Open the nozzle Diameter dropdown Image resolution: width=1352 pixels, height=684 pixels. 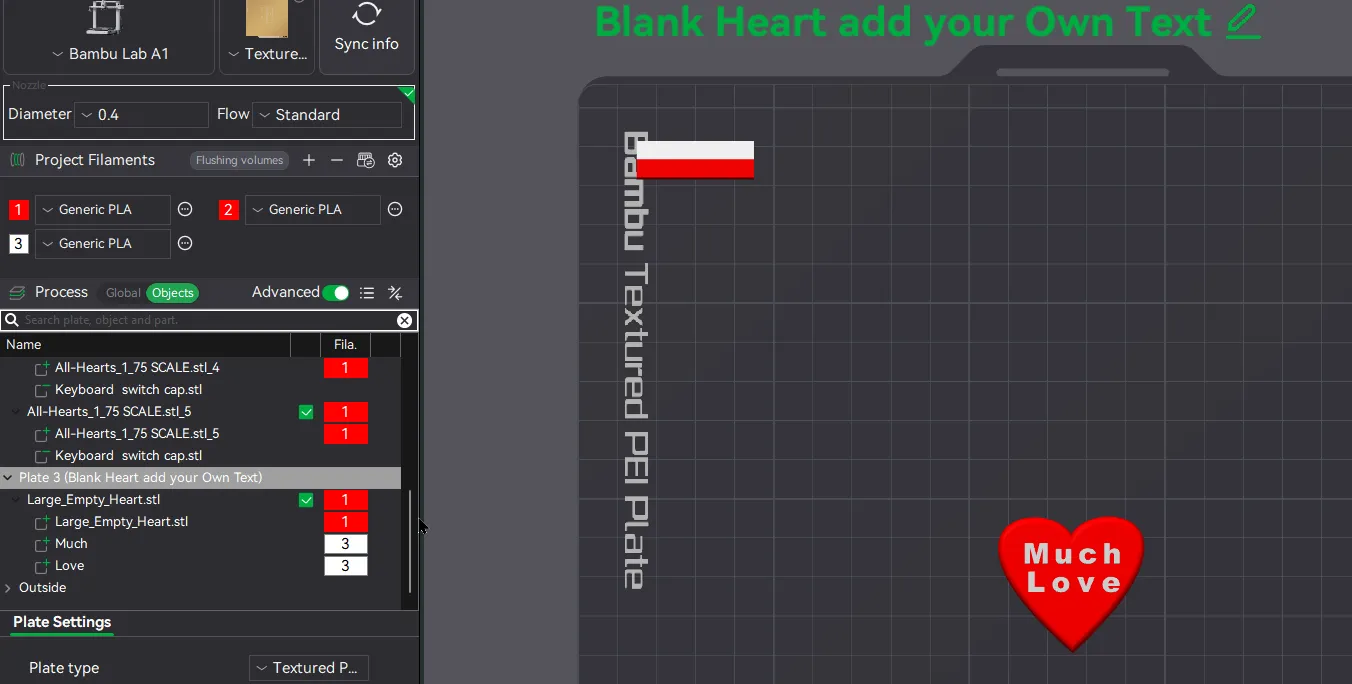point(142,115)
